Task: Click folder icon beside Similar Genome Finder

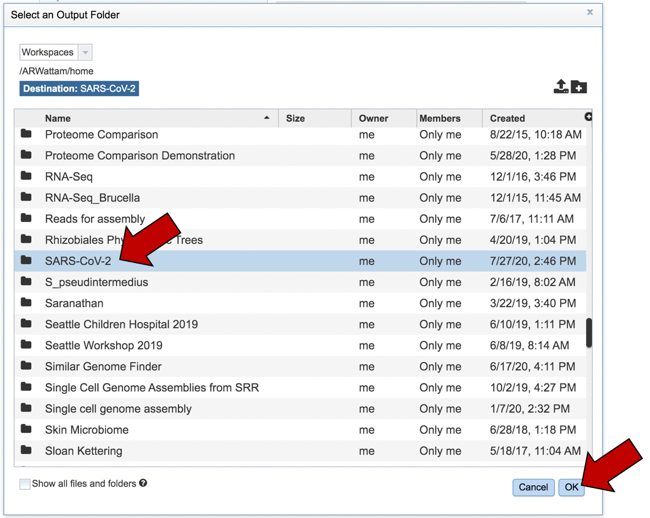Action: [x=26, y=367]
